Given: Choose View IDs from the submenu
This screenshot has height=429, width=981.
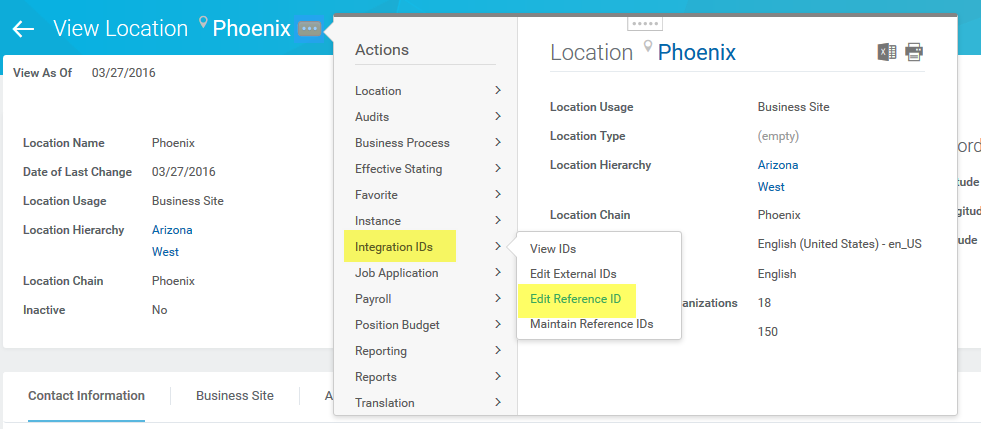Looking at the screenshot, I should pos(553,249).
